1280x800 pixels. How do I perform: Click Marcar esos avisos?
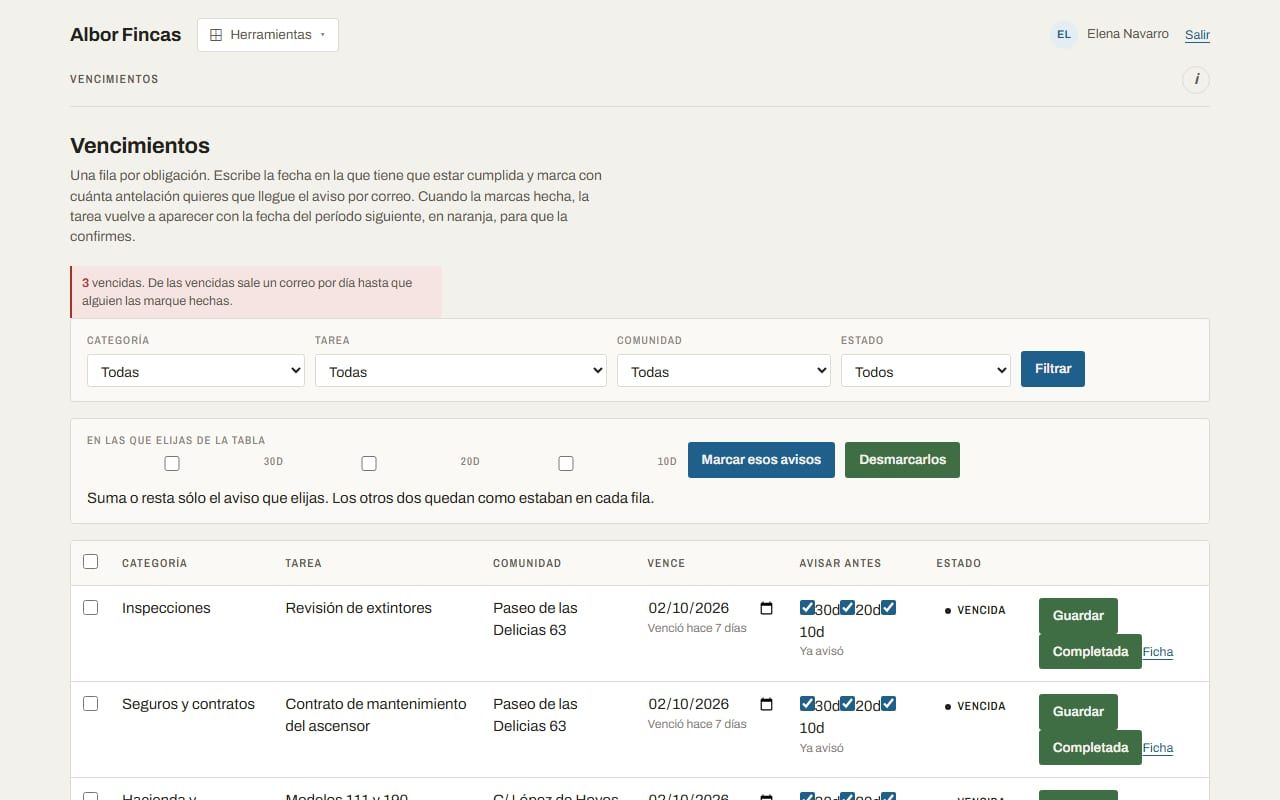[761, 460]
